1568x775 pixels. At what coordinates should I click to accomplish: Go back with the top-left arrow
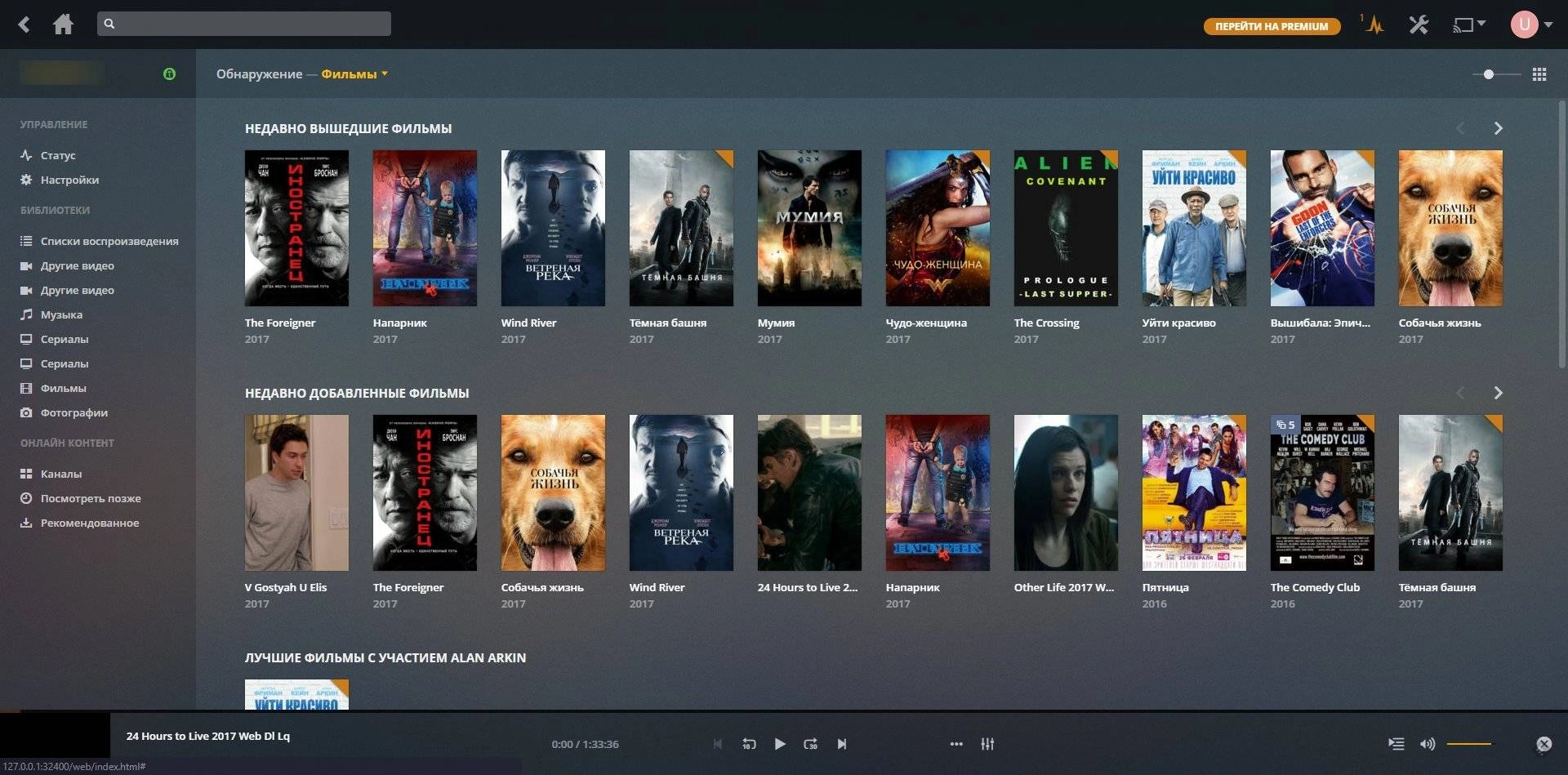(x=24, y=24)
